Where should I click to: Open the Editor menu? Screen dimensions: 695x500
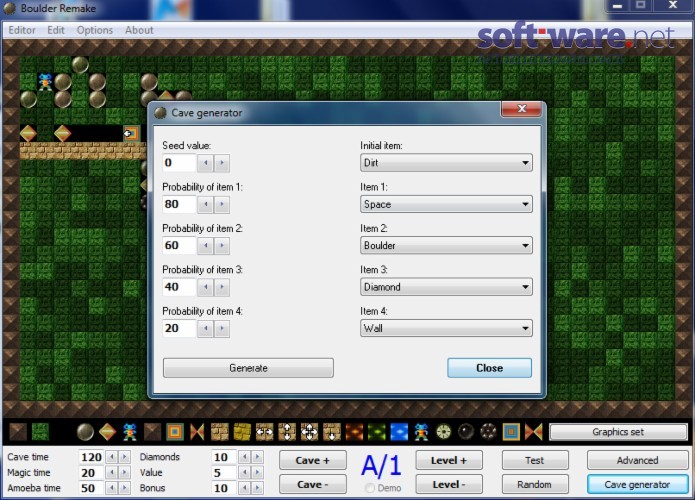pyautogui.click(x=22, y=30)
